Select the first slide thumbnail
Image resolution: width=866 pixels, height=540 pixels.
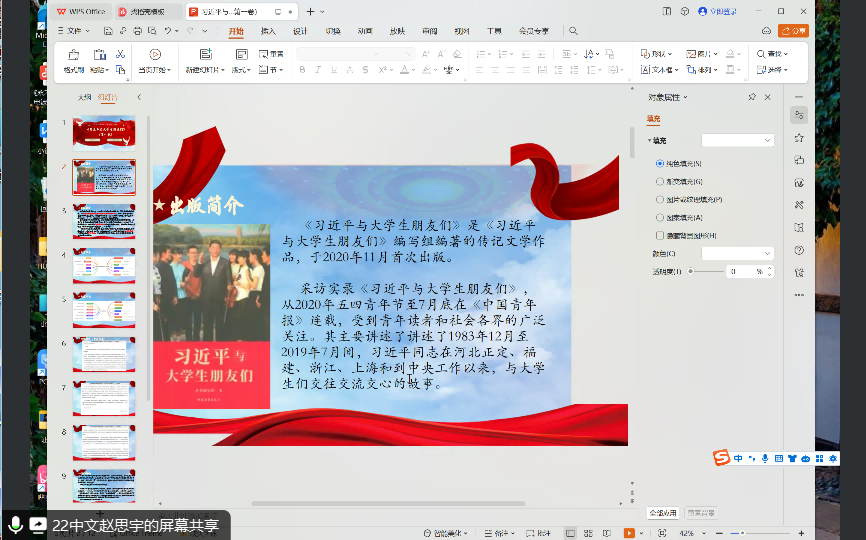click(x=103, y=131)
